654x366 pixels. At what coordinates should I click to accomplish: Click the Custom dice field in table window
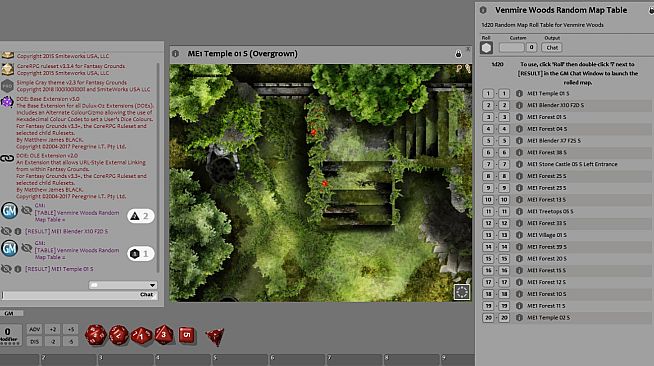512,48
